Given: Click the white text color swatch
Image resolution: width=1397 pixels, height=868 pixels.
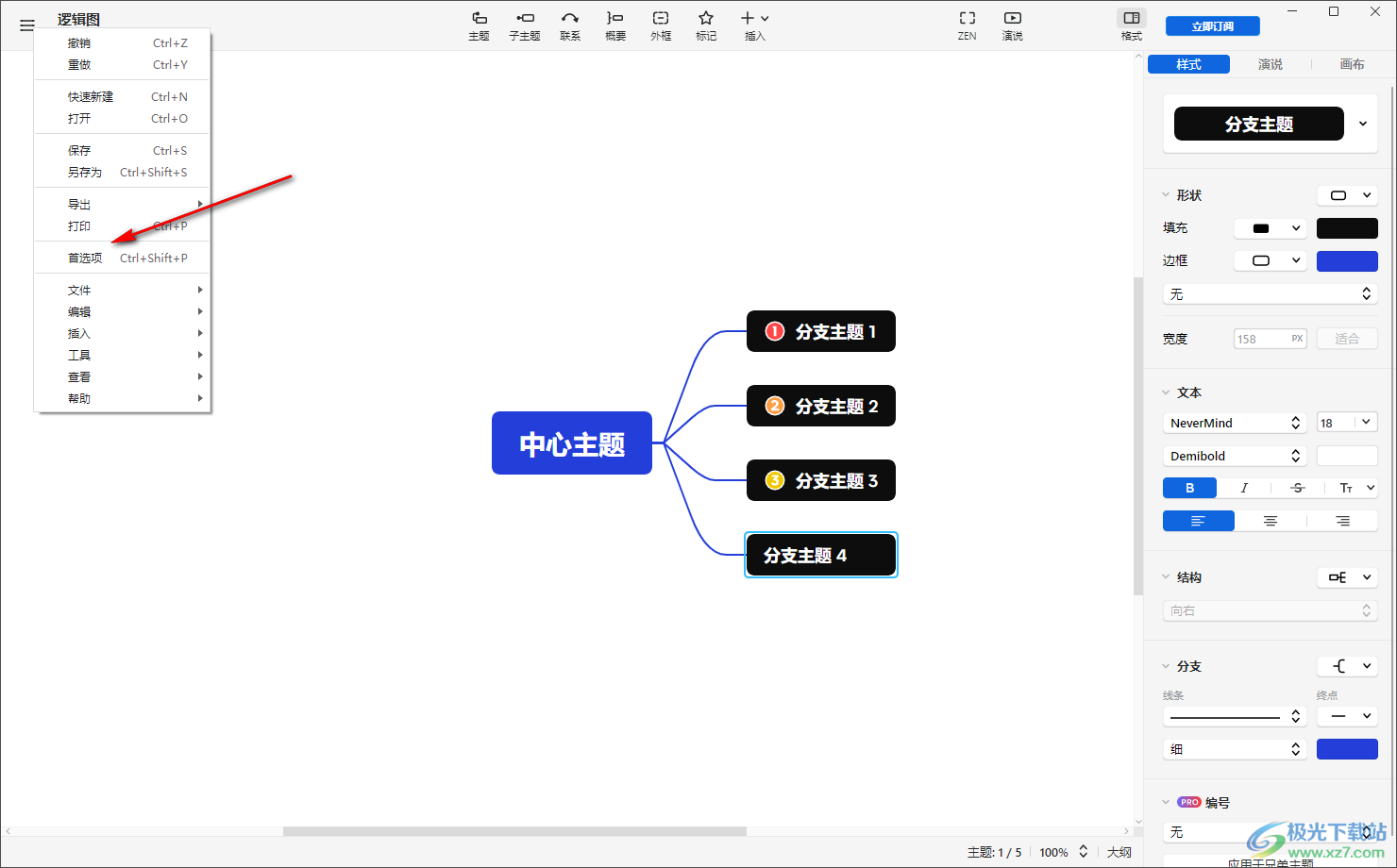Looking at the screenshot, I should coord(1347,456).
